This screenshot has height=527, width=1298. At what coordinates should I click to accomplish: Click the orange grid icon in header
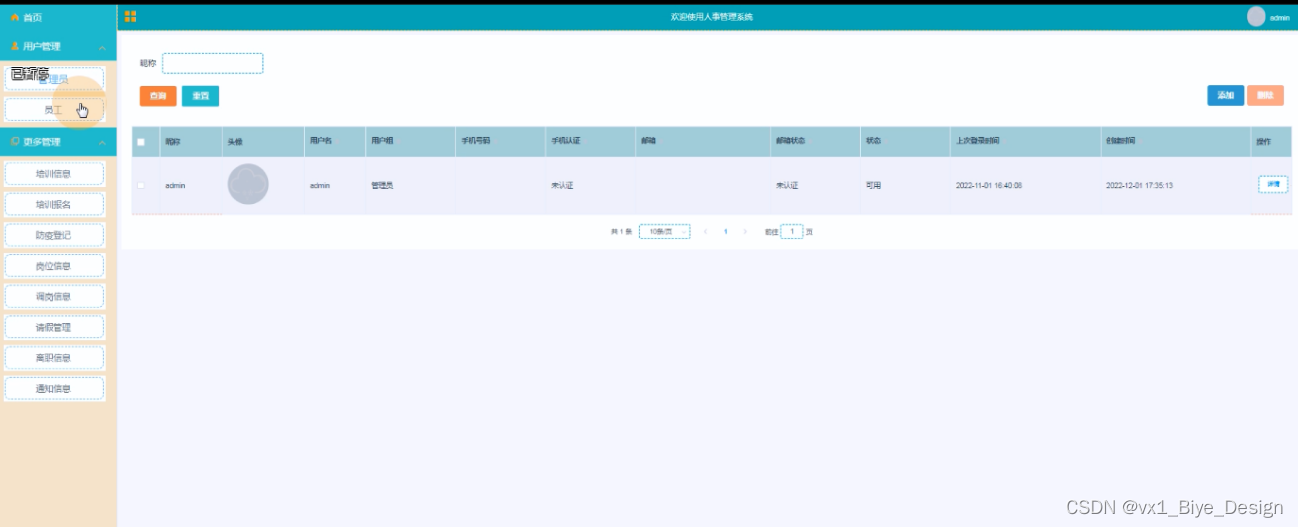tap(130, 16)
